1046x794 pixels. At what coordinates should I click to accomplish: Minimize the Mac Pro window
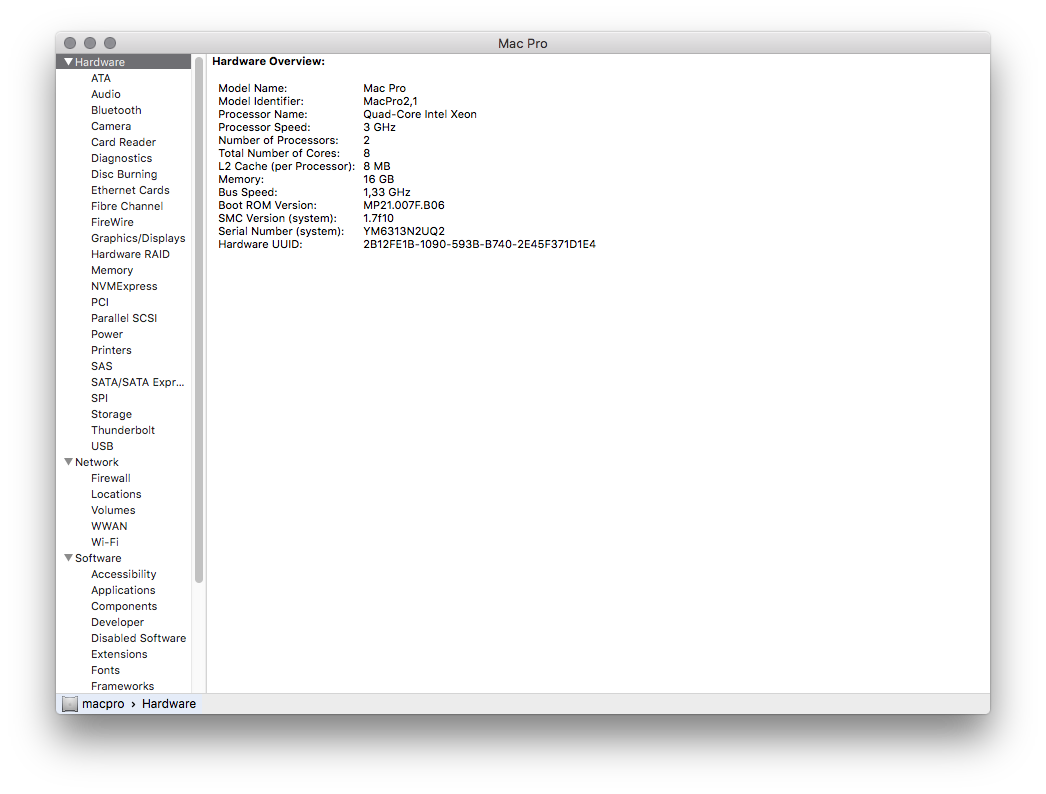tap(90, 43)
